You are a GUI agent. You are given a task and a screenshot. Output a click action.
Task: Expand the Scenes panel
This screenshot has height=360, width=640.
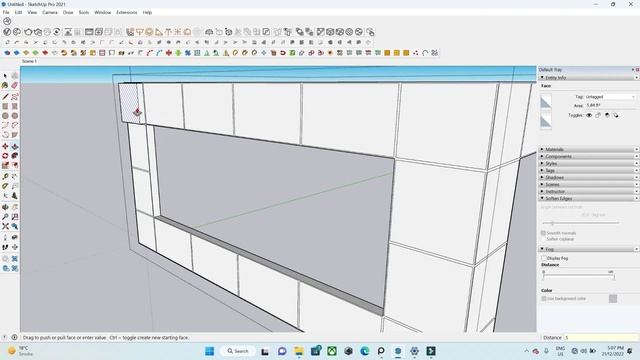click(588, 184)
